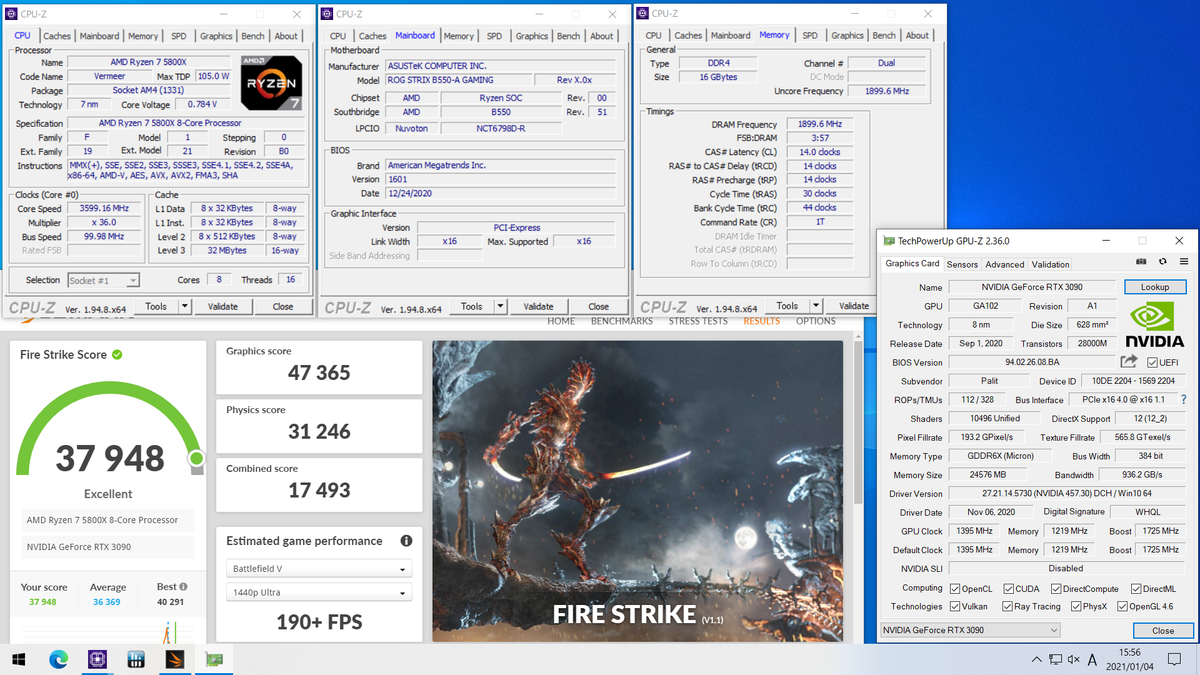This screenshot has height=675, width=1200.
Task: Open the Validation tab in GPU-Z
Action: [1050, 264]
